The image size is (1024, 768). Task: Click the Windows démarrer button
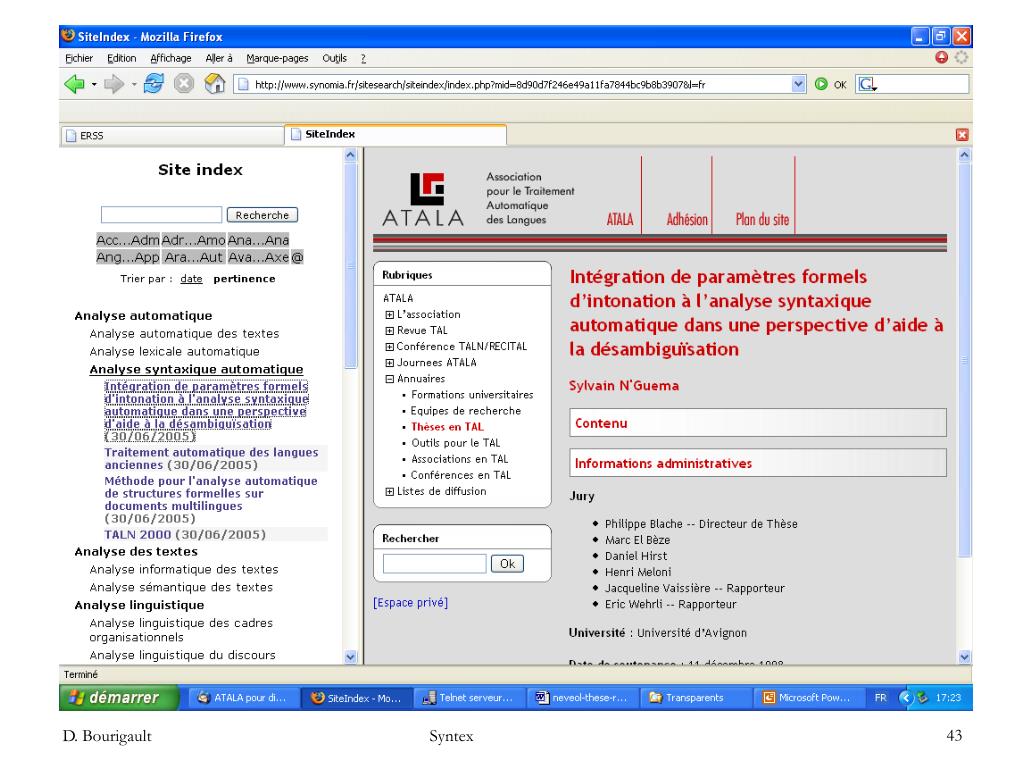point(118,697)
